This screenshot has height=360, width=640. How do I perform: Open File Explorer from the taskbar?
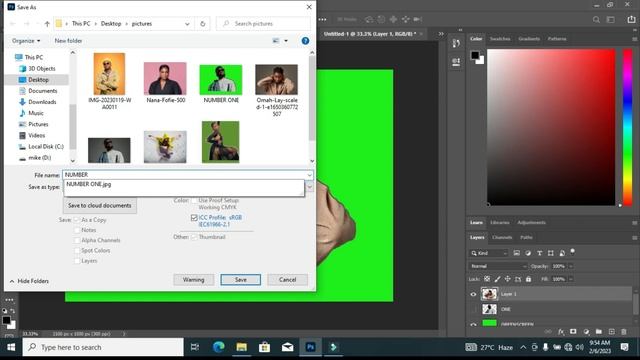coord(242,347)
